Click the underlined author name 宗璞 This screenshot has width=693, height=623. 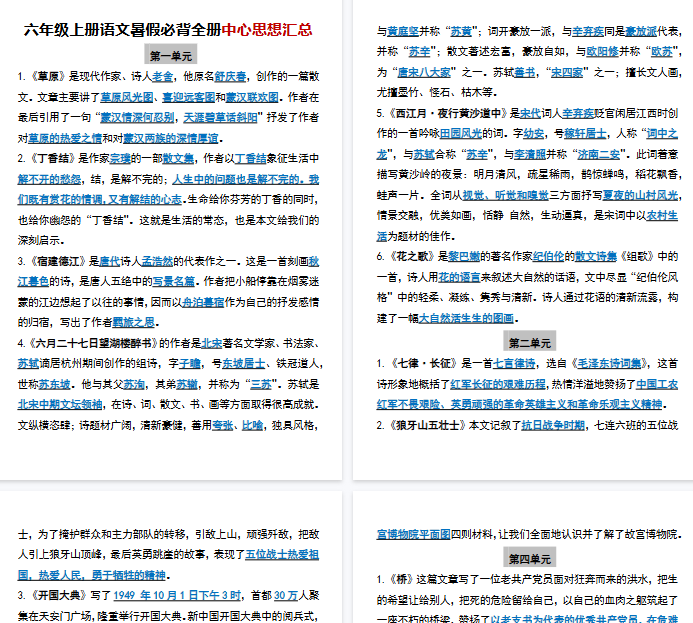[120, 159]
